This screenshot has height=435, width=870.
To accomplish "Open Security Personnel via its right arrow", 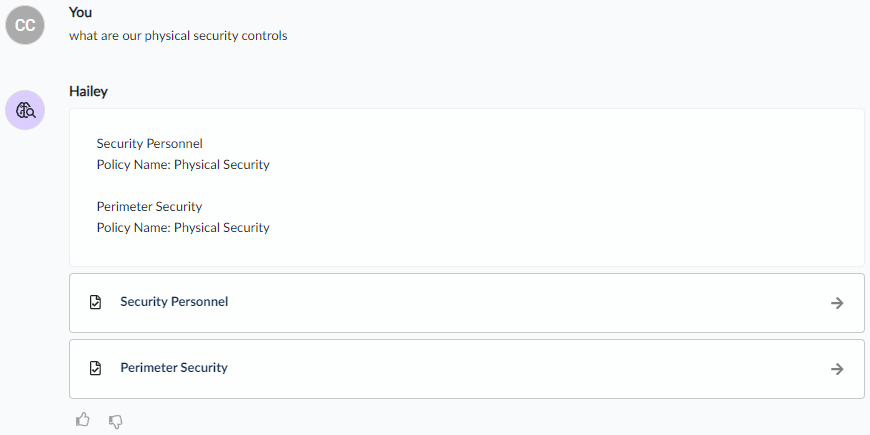I will [837, 303].
